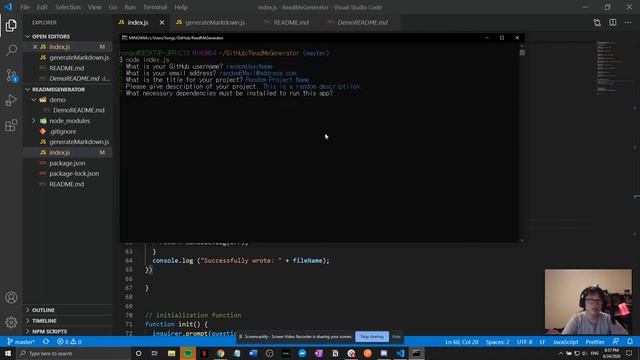Click the Windows Start button
Image resolution: width=640 pixels, height=360 pixels.
tap(8, 353)
